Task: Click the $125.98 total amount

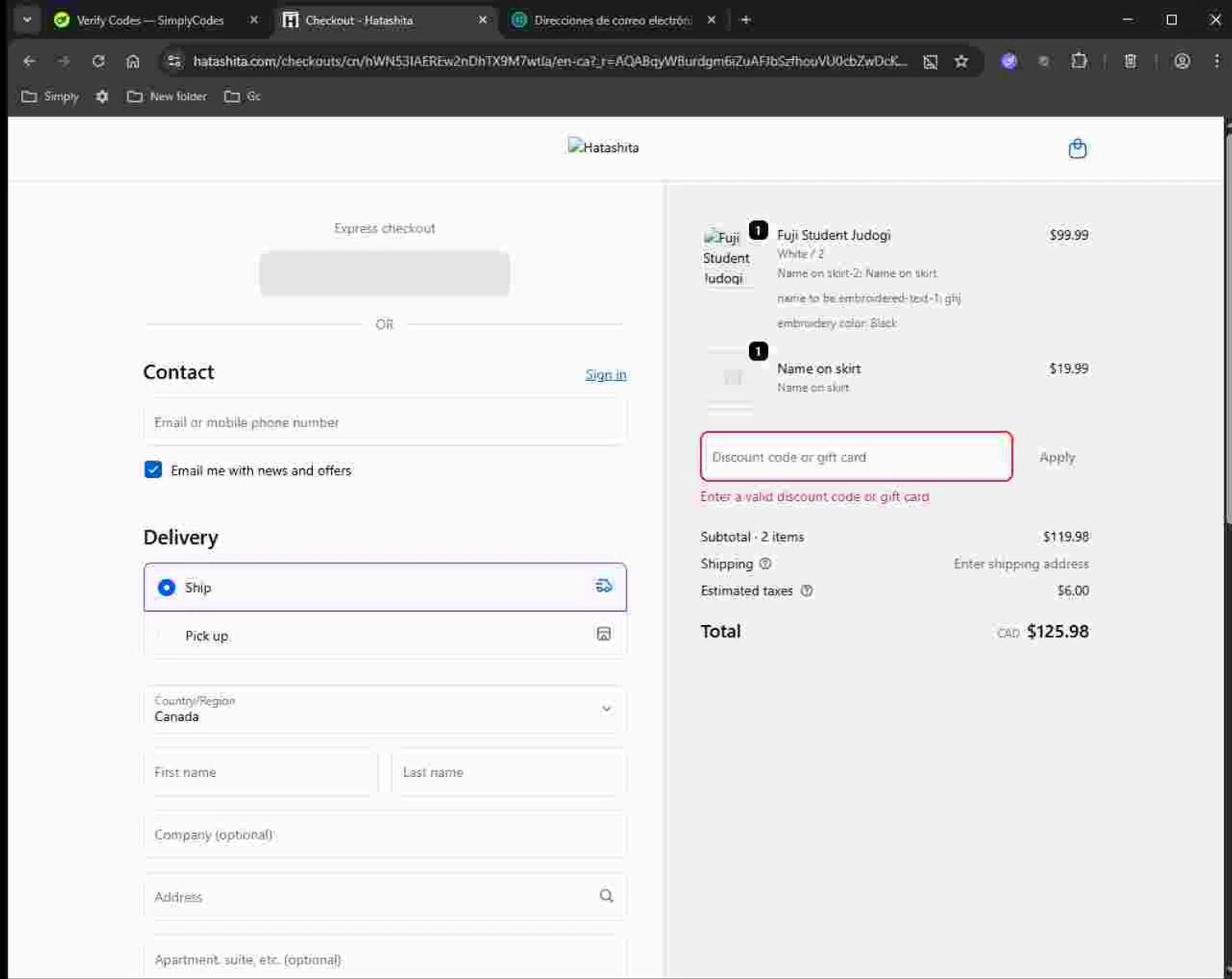Action: click(1058, 632)
